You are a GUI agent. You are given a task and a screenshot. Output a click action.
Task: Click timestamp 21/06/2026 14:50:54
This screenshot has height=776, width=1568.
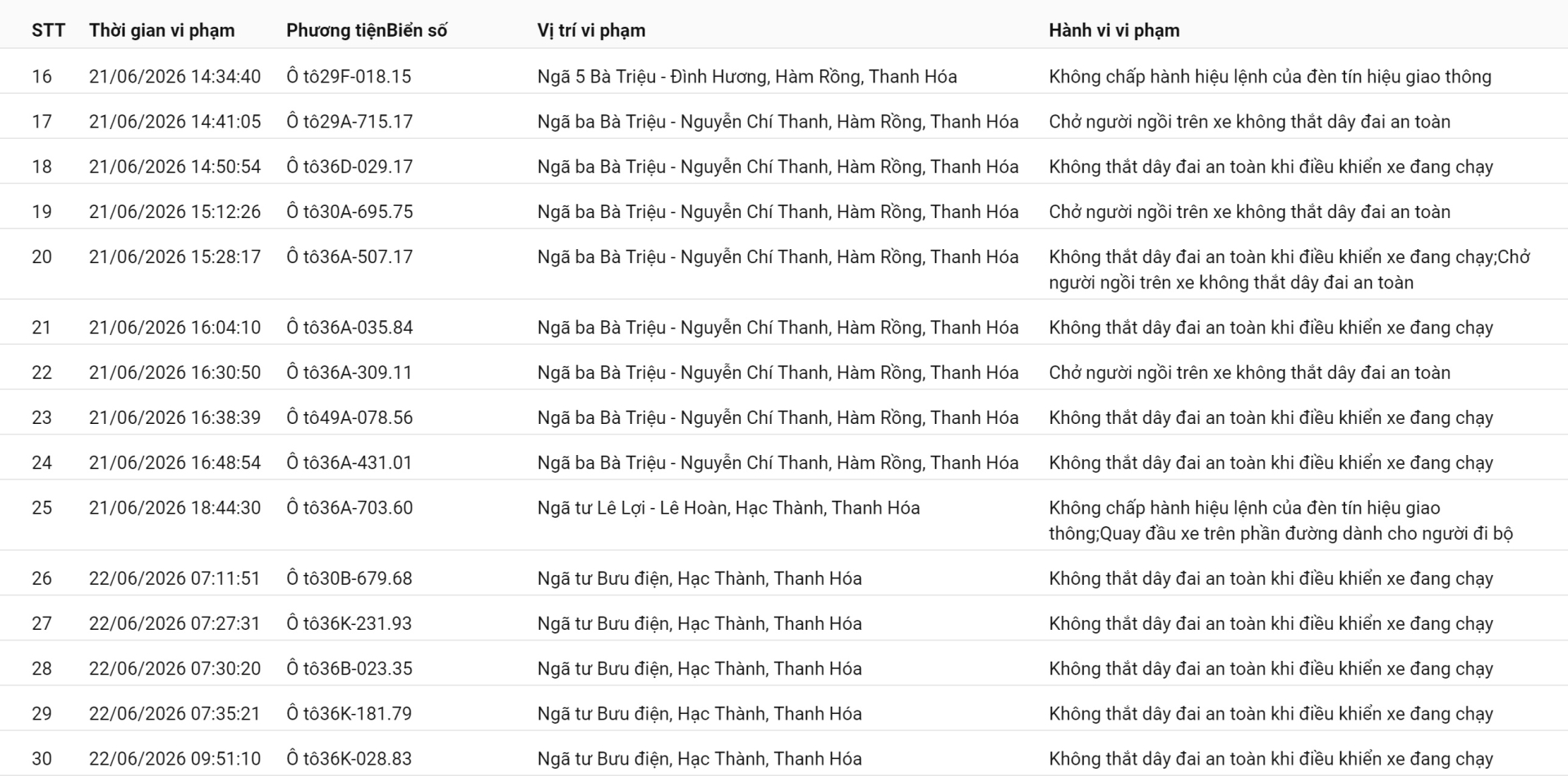(x=175, y=167)
